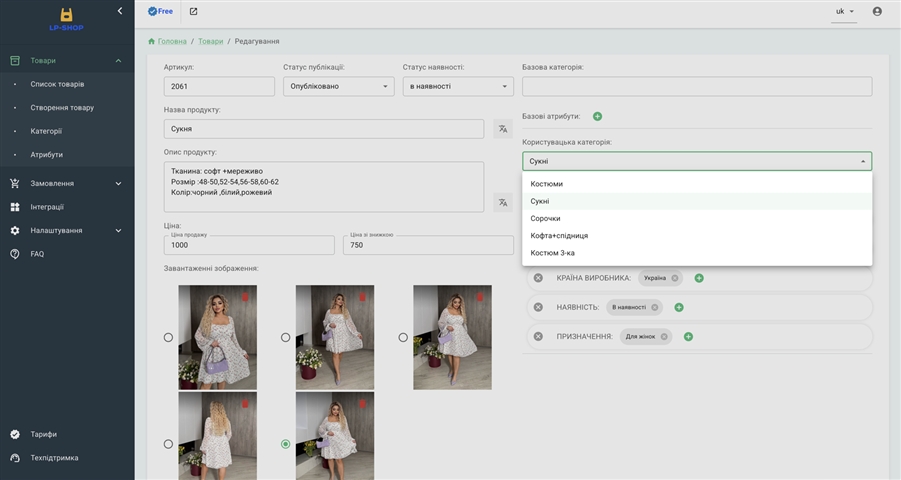The width and height of the screenshot is (901, 480).
Task: Choose 'Сорочки' from the category list
Action: tap(546, 218)
